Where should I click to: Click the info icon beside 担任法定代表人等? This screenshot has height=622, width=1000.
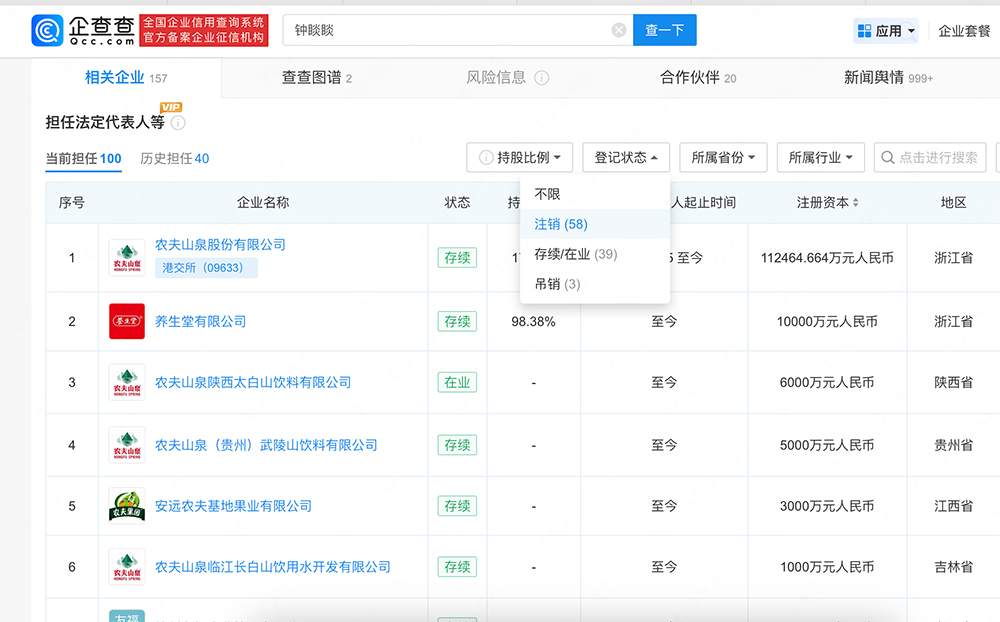[x=178, y=123]
